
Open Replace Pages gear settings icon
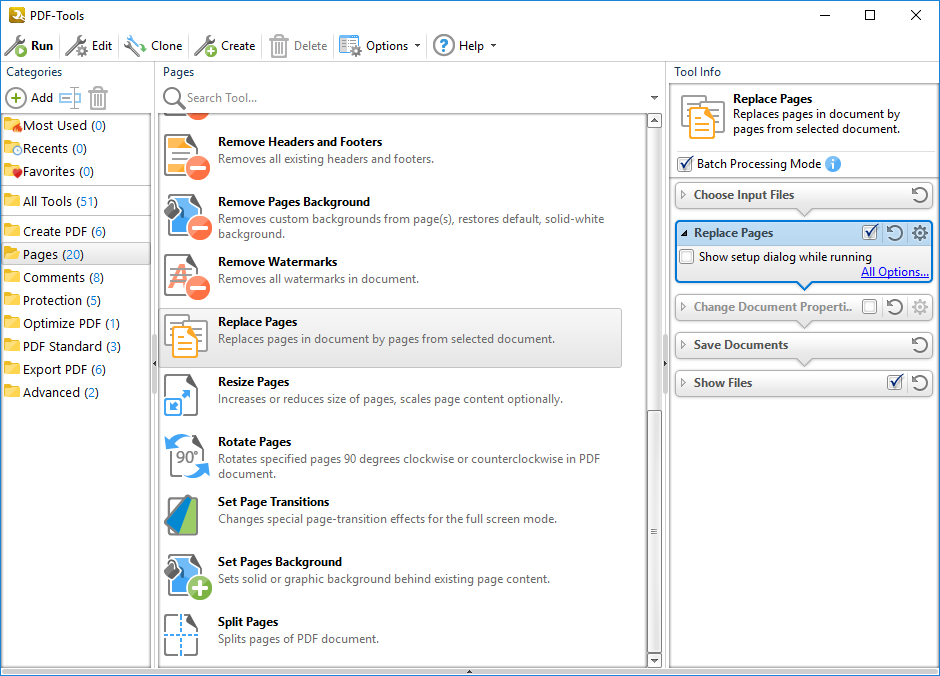click(920, 233)
